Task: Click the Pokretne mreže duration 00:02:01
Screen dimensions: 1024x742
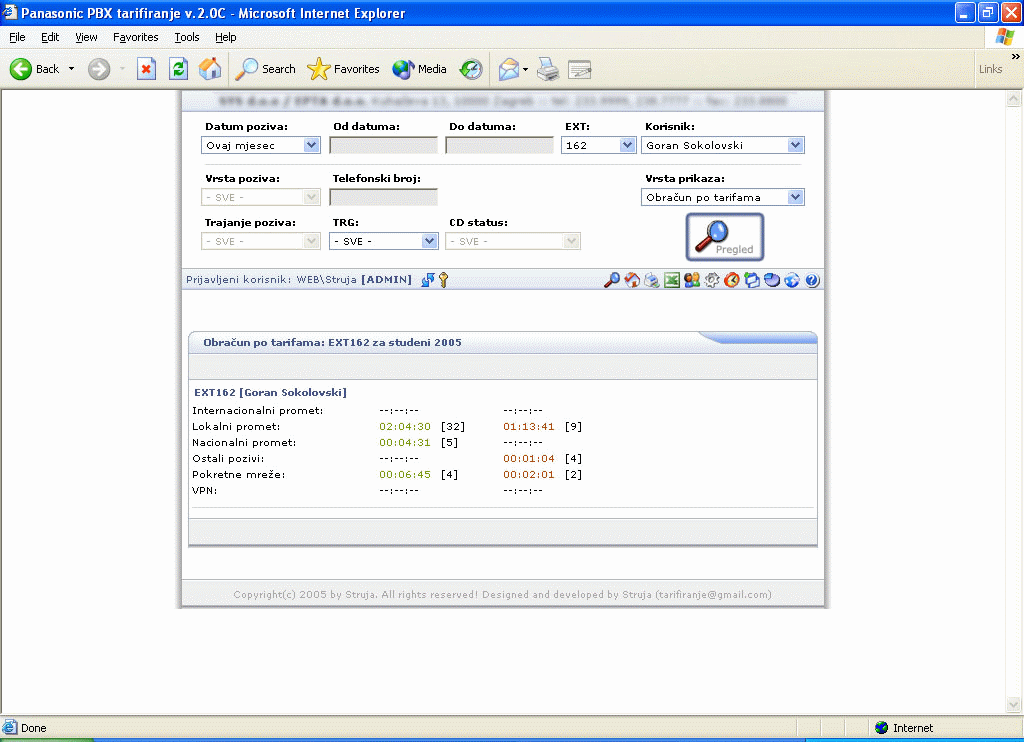Action: coord(529,475)
